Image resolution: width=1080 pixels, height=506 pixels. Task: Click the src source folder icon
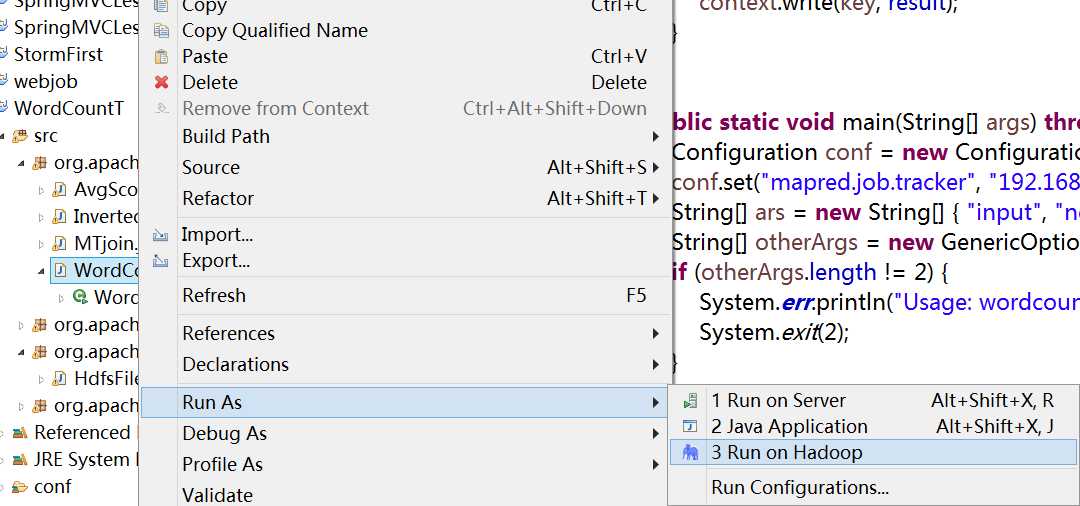click(x=20, y=136)
